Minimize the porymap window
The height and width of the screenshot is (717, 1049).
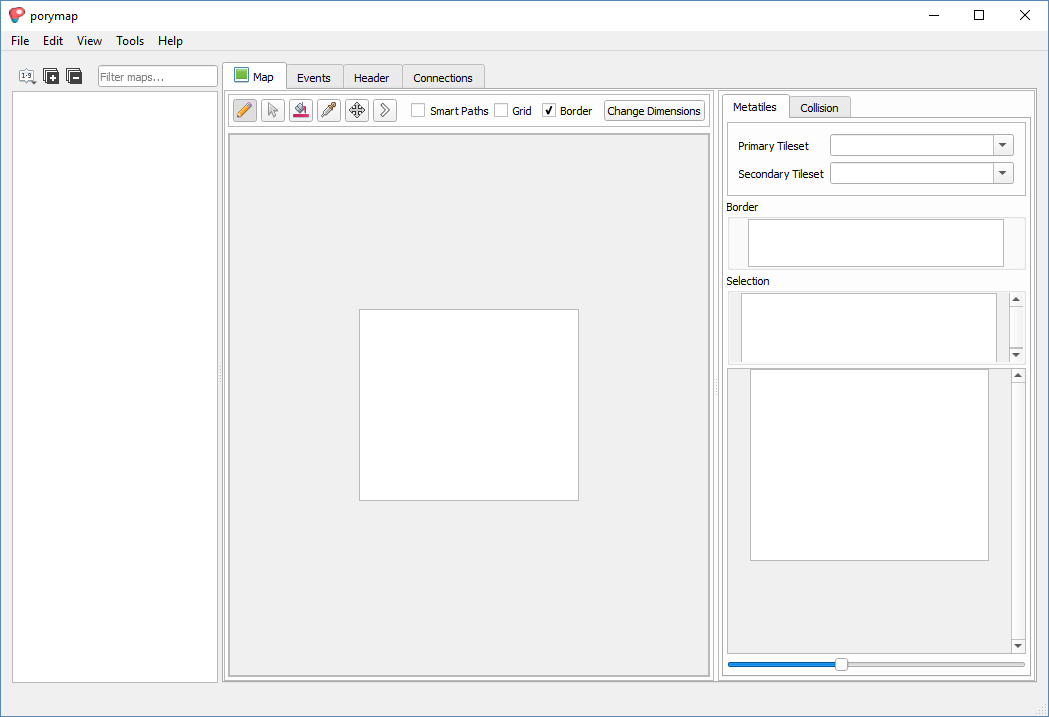point(934,15)
